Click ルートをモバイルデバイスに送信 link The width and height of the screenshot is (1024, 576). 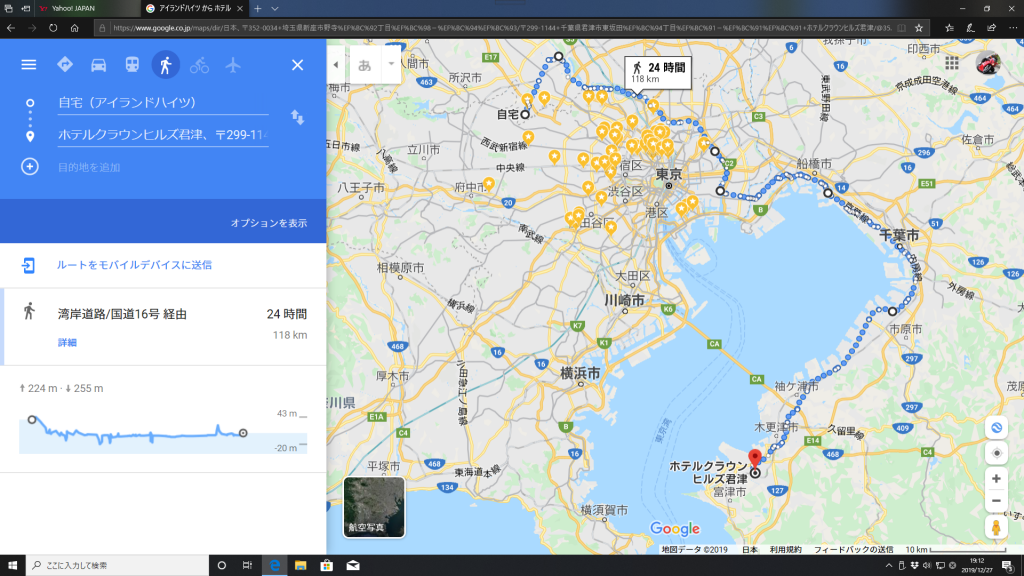[134, 265]
